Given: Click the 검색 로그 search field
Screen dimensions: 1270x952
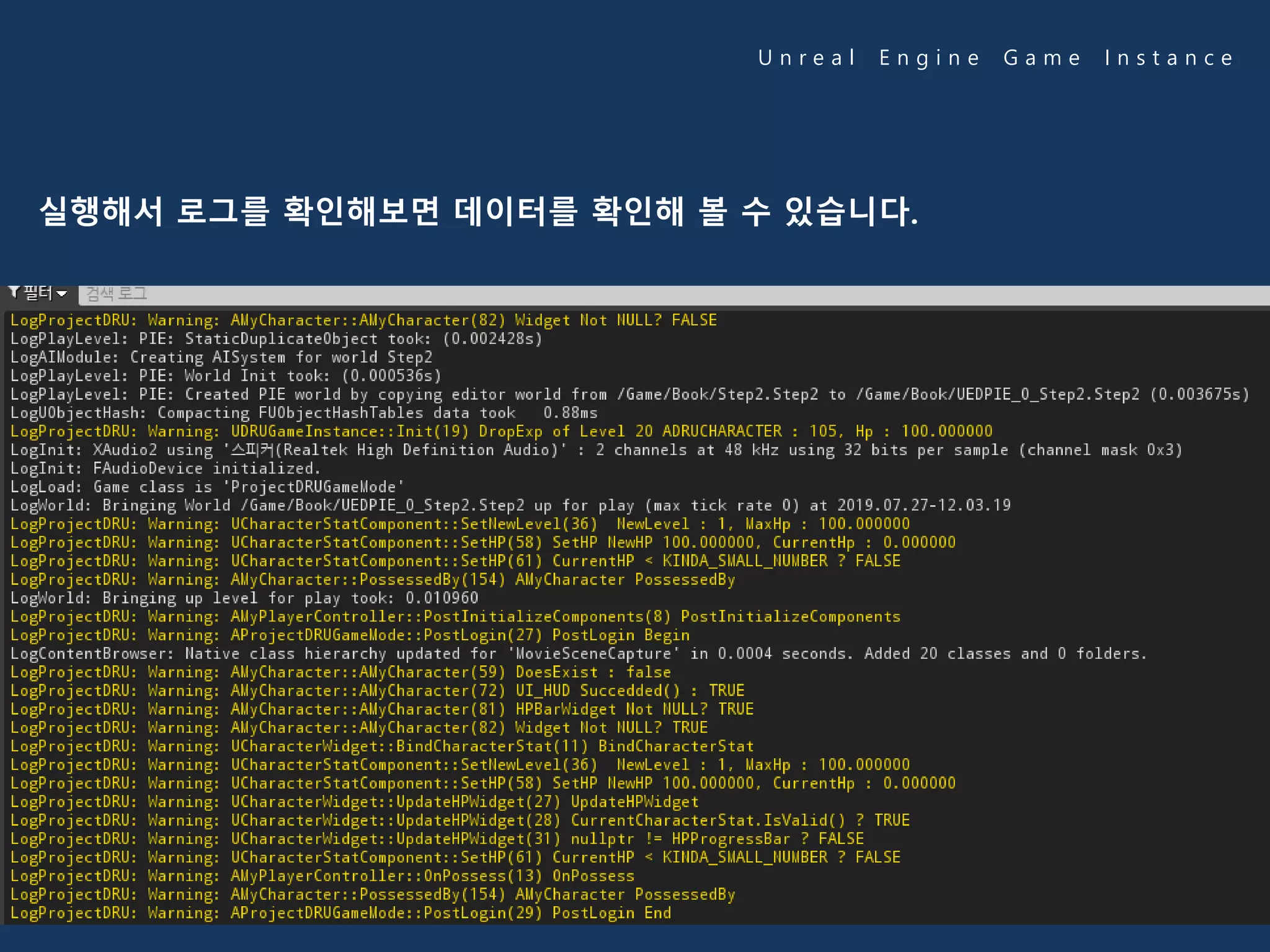Looking at the screenshot, I should click(x=674, y=294).
